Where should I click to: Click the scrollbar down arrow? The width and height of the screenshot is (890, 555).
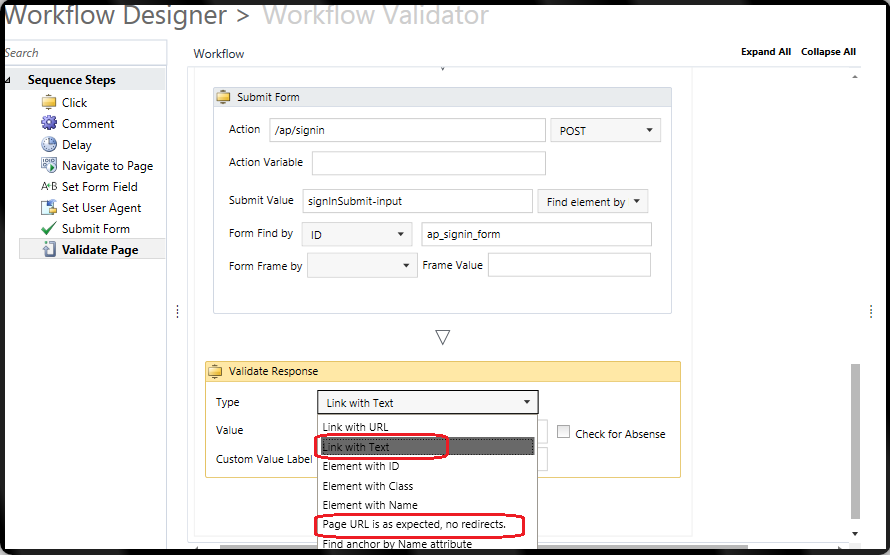[x=855, y=533]
